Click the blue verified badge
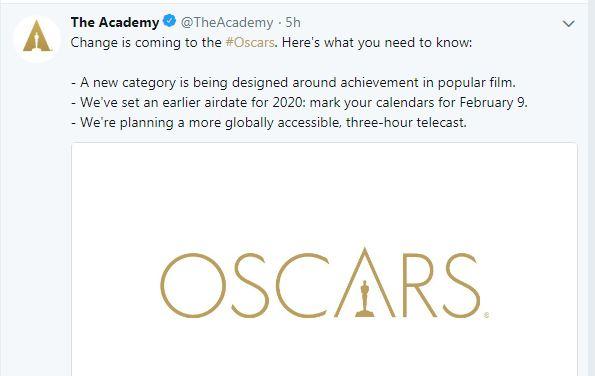The image size is (595, 376). pyautogui.click(x=169, y=20)
